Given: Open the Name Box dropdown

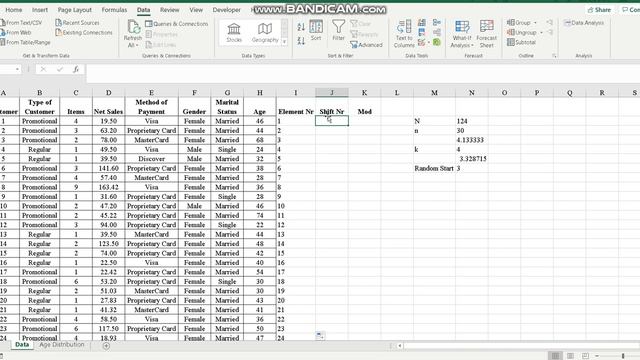Looking at the screenshot, I should [x=17, y=69].
